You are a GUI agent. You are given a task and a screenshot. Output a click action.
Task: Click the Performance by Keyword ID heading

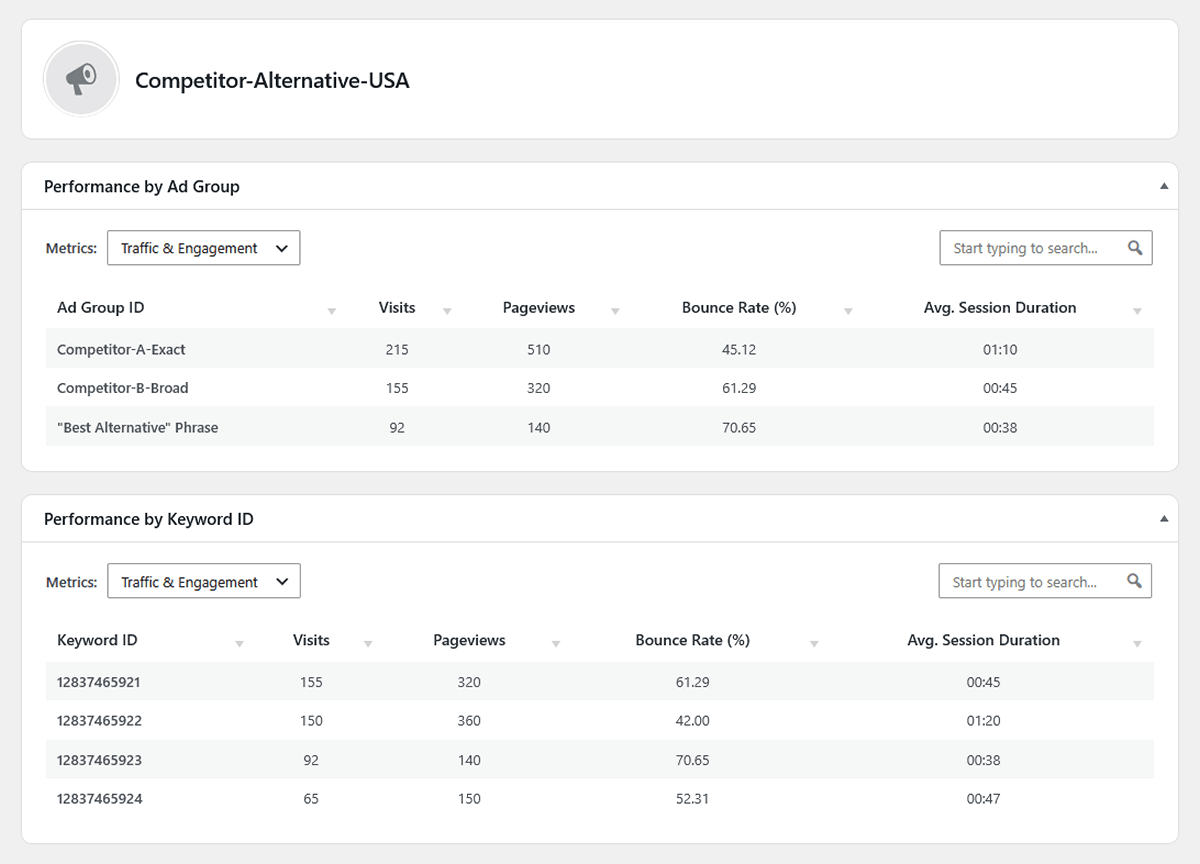149,519
